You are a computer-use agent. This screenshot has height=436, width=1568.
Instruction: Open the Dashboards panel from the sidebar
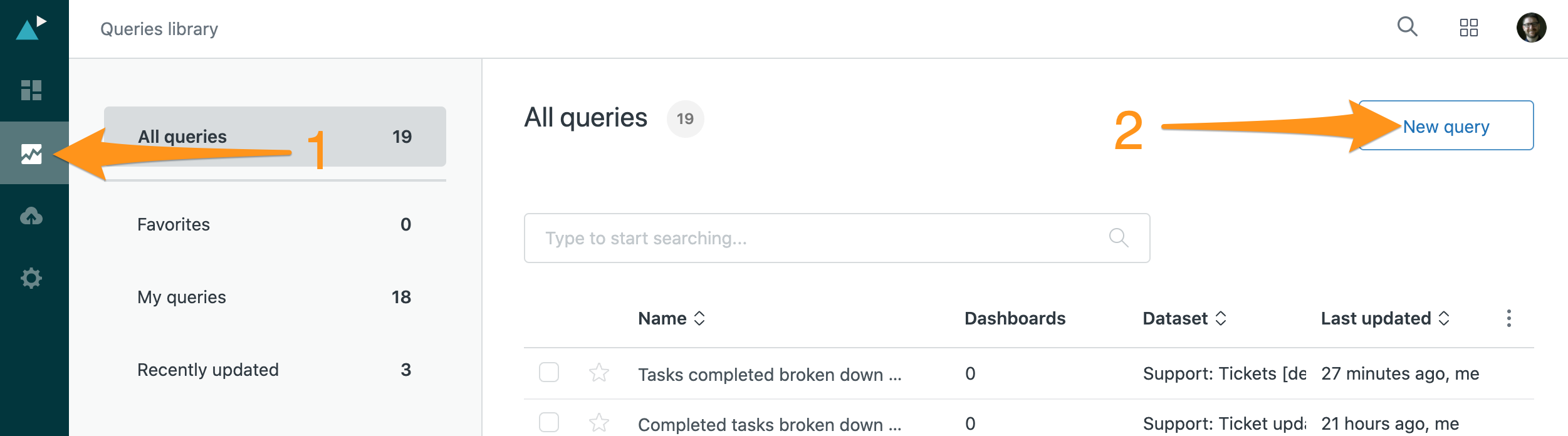33,90
